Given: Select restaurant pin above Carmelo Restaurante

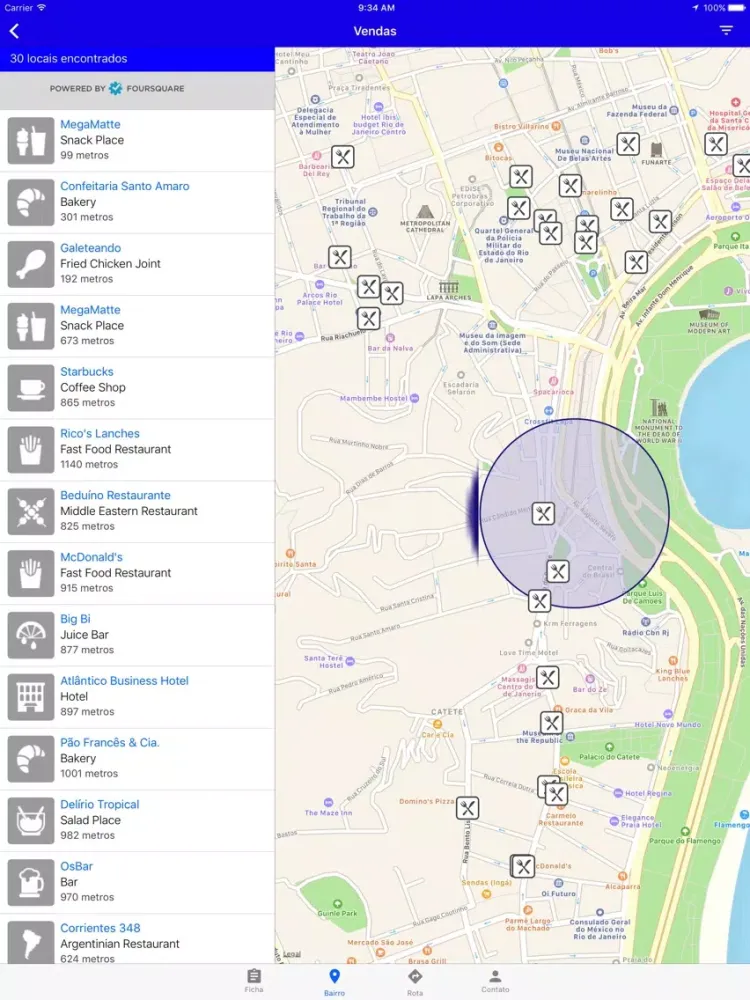Looking at the screenshot, I should click(556, 794).
